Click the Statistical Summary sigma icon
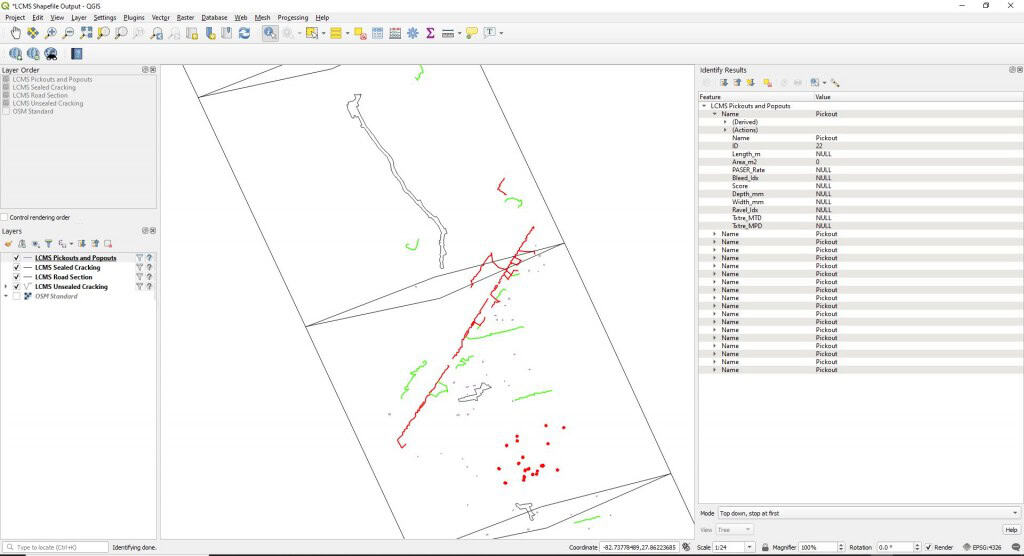1024x556 pixels. (x=430, y=33)
